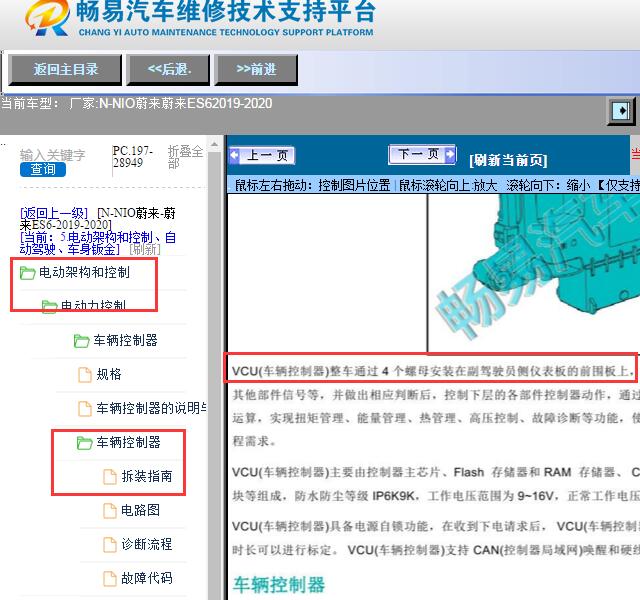The image size is (640, 600).
Task: Click the 返回主目录 button
Action: 65,69
